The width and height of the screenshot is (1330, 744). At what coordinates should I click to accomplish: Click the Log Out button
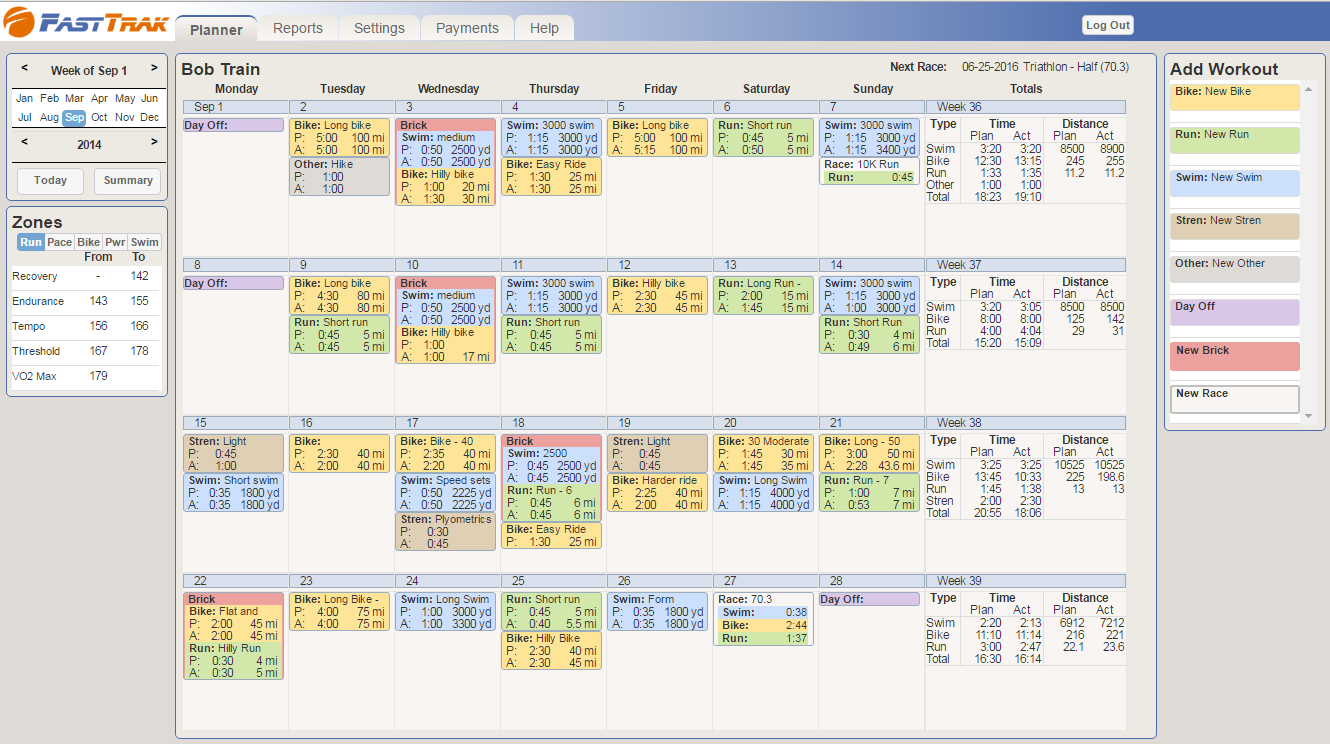click(1107, 26)
